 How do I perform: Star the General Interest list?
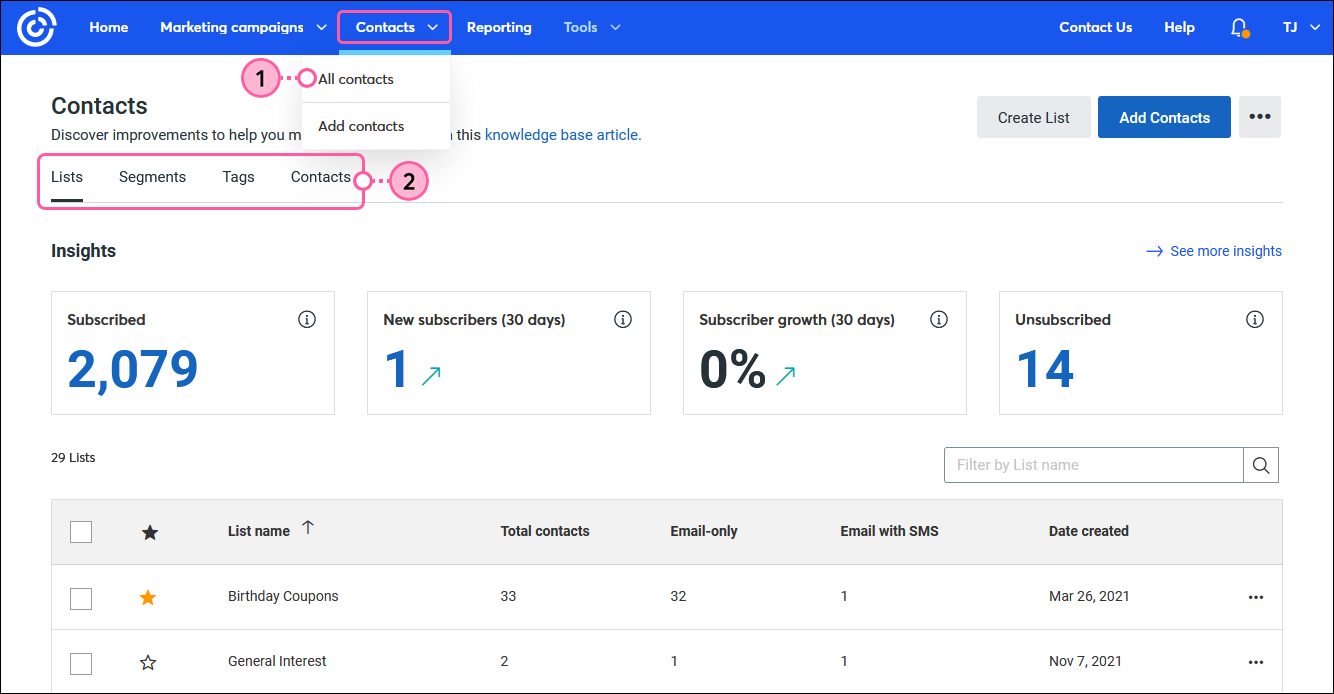pos(148,662)
